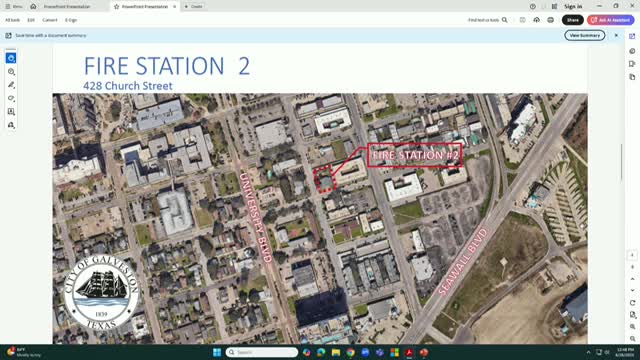Open the Menu hamburger button
The height and width of the screenshot is (360, 640).
pyautogui.click(x=13, y=7)
